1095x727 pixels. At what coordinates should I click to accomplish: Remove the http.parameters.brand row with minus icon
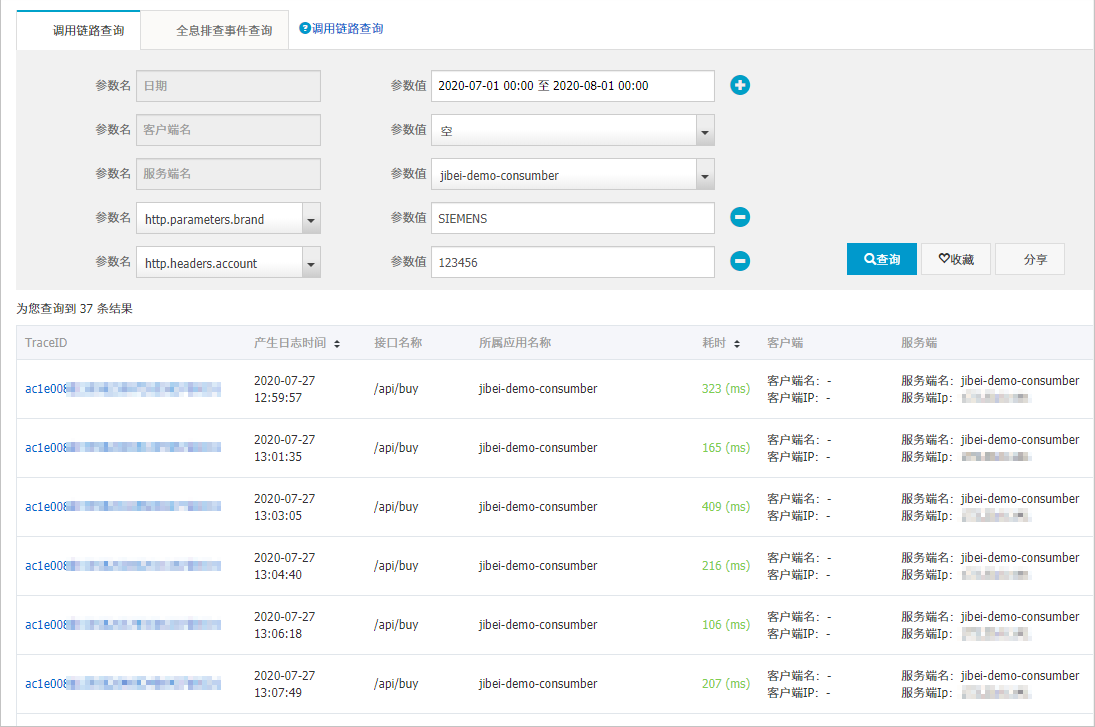(740, 217)
